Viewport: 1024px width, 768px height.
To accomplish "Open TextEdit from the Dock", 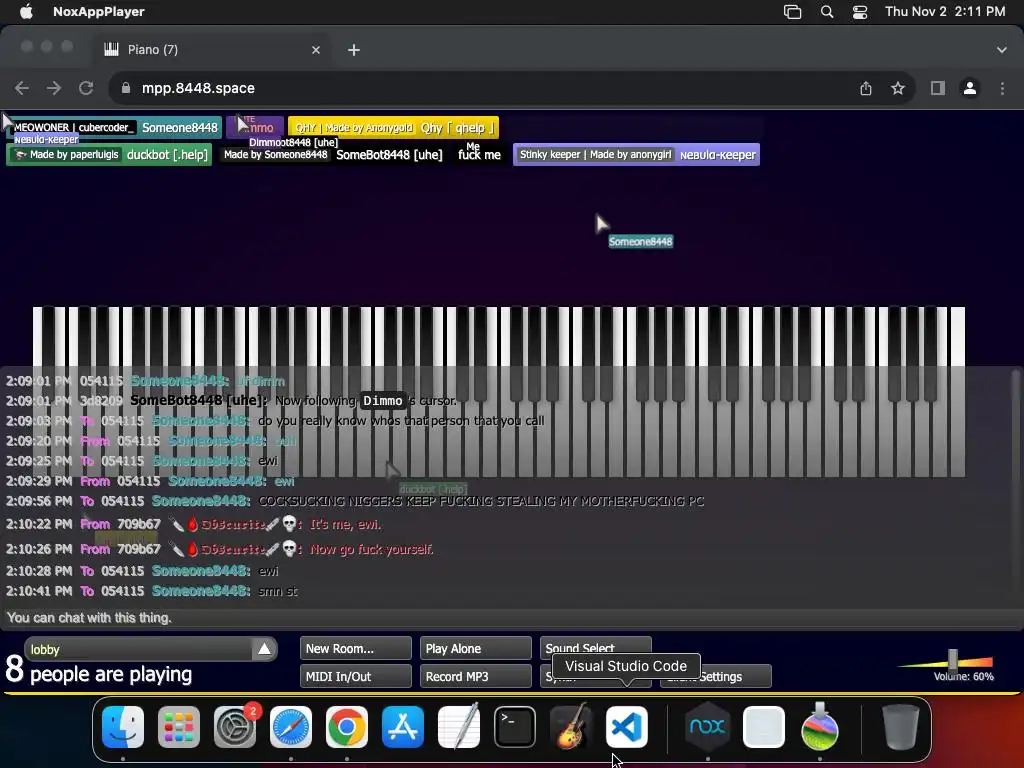I will tap(458, 727).
